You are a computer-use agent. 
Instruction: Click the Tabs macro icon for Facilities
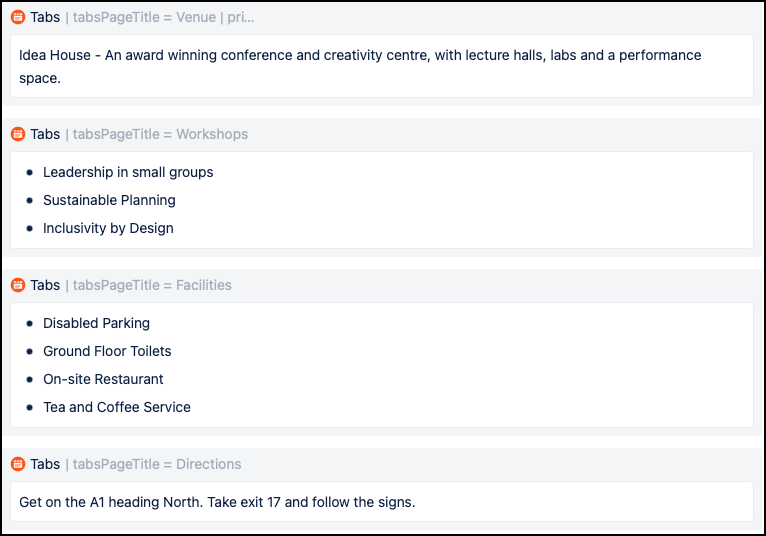click(x=18, y=285)
